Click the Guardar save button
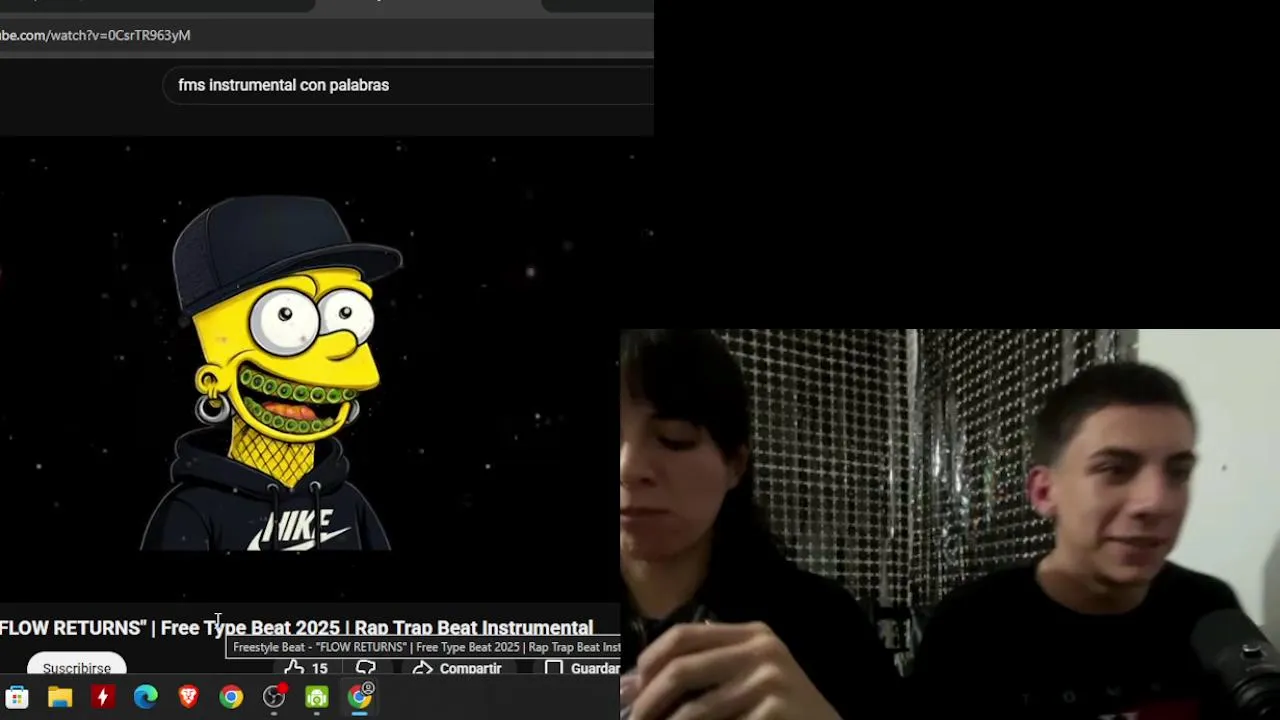 (583, 668)
